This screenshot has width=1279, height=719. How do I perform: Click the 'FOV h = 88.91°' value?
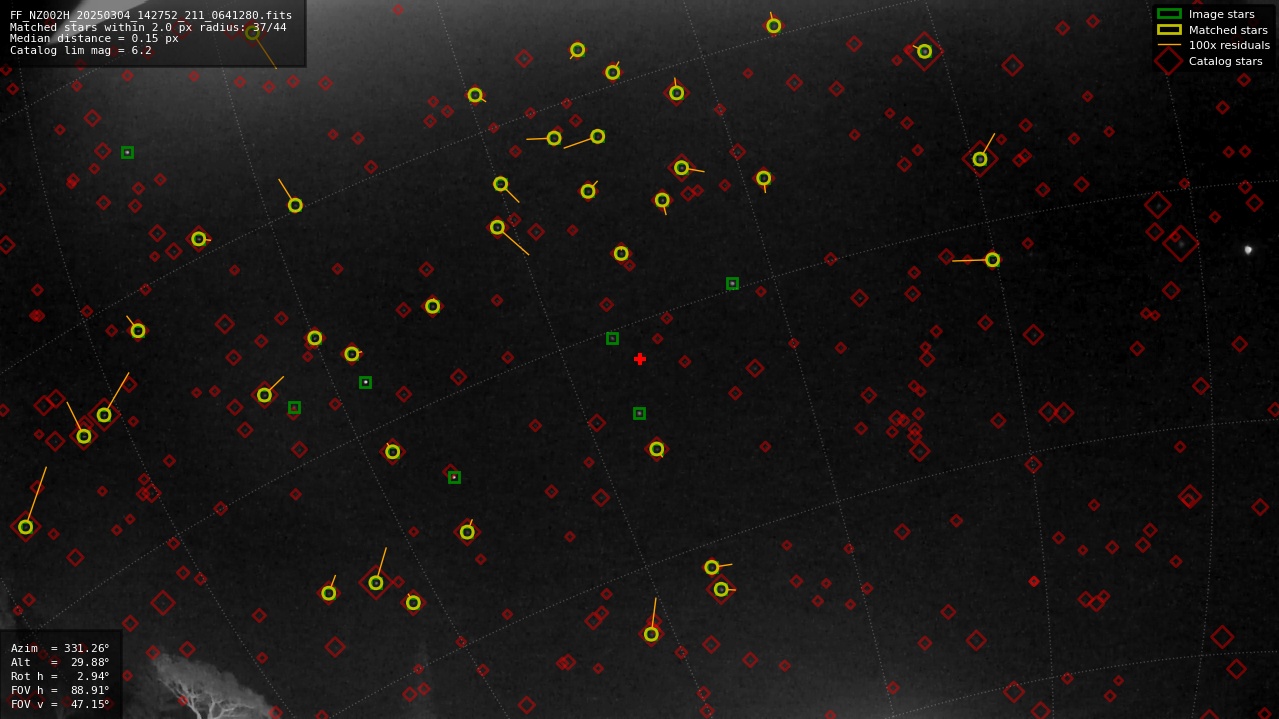[60, 690]
